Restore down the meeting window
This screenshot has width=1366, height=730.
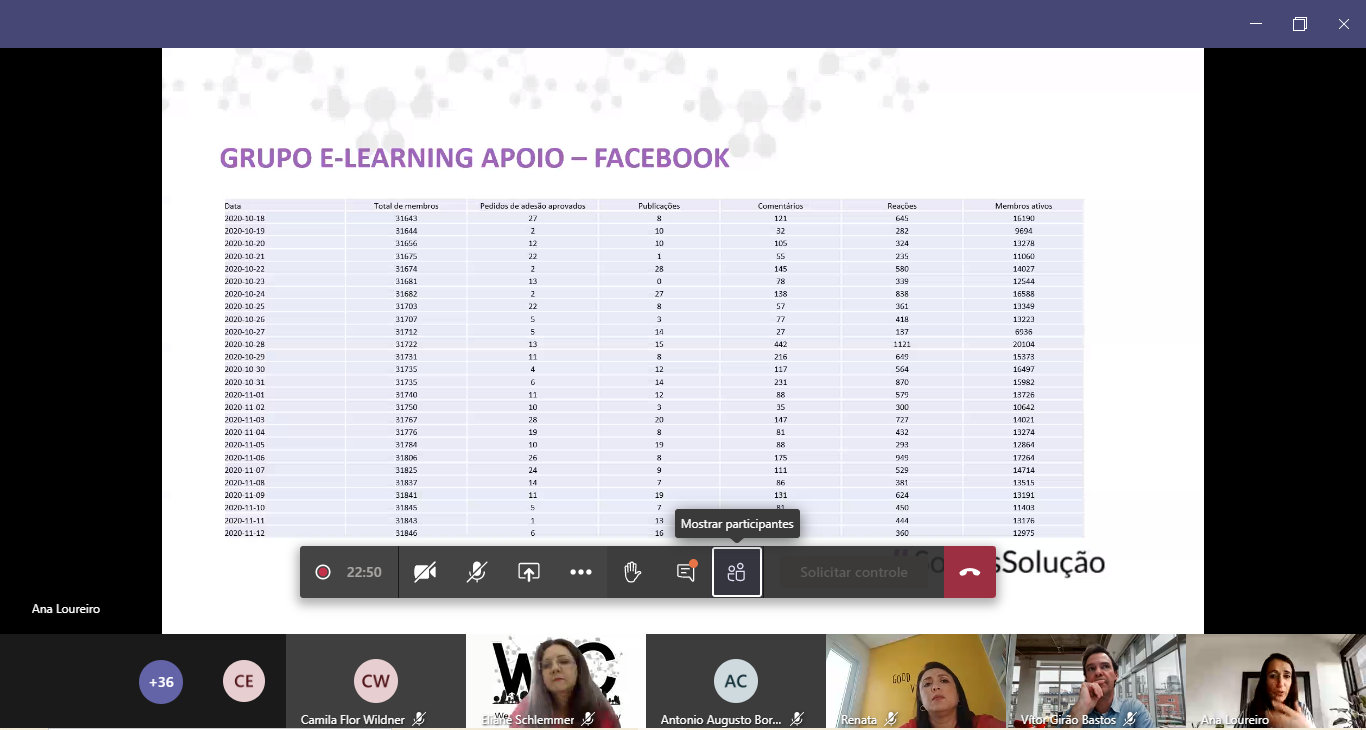(1300, 24)
